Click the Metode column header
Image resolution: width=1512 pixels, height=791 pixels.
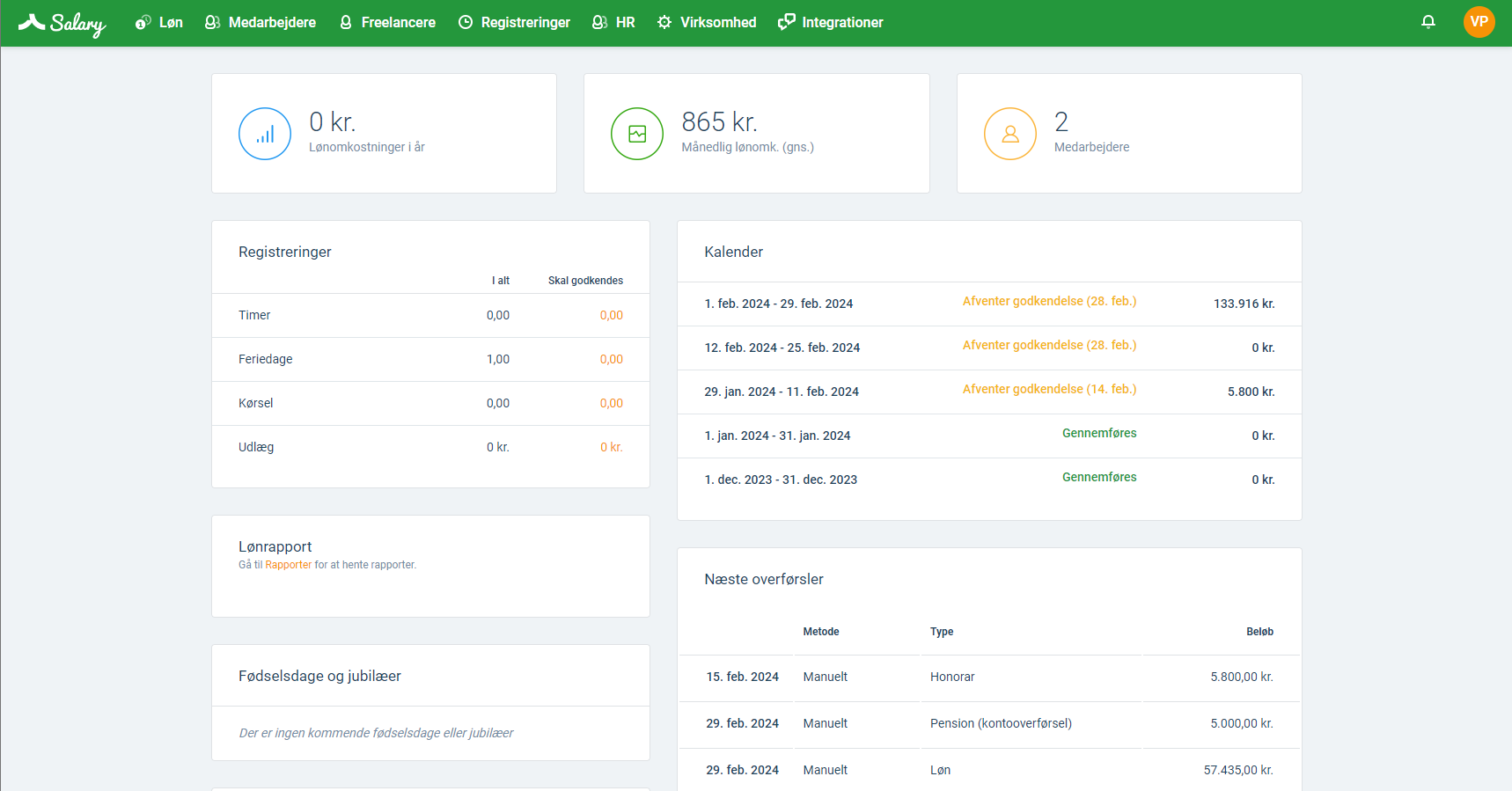pyautogui.click(x=821, y=632)
